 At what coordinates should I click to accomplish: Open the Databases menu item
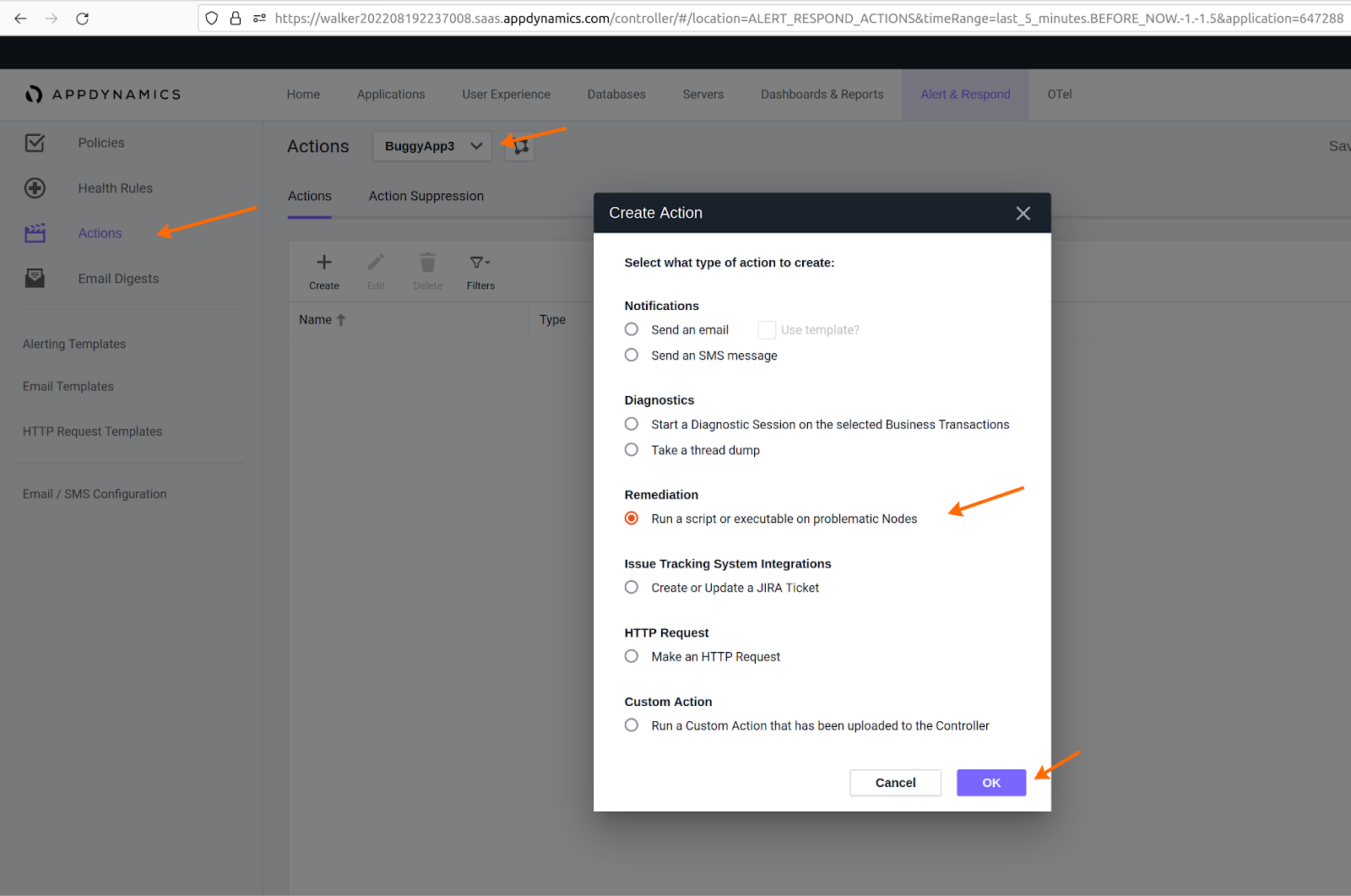pos(616,95)
